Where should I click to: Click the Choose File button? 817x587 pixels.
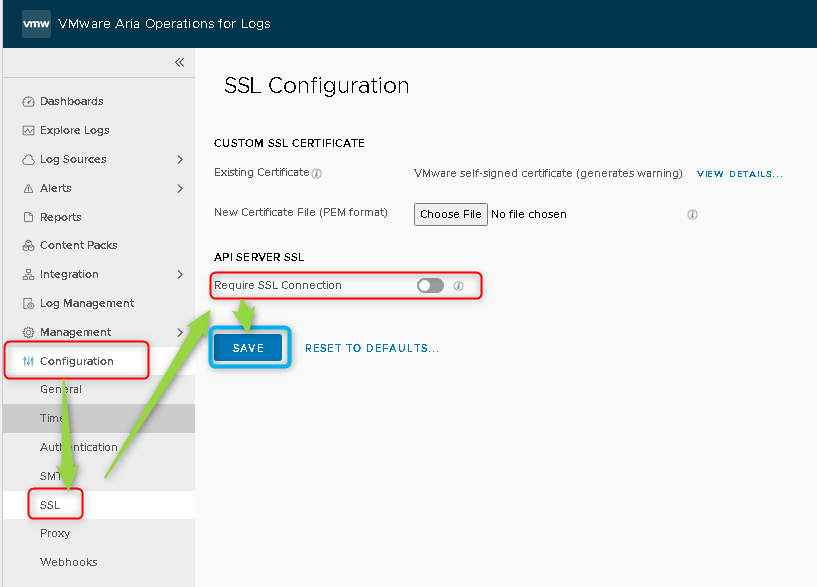(451, 214)
